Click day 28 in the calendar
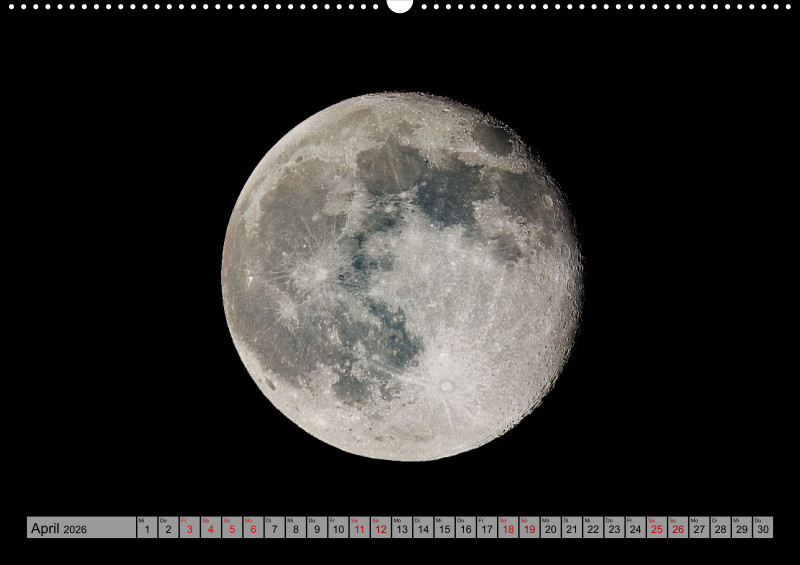The height and width of the screenshot is (565, 800). pos(720,528)
